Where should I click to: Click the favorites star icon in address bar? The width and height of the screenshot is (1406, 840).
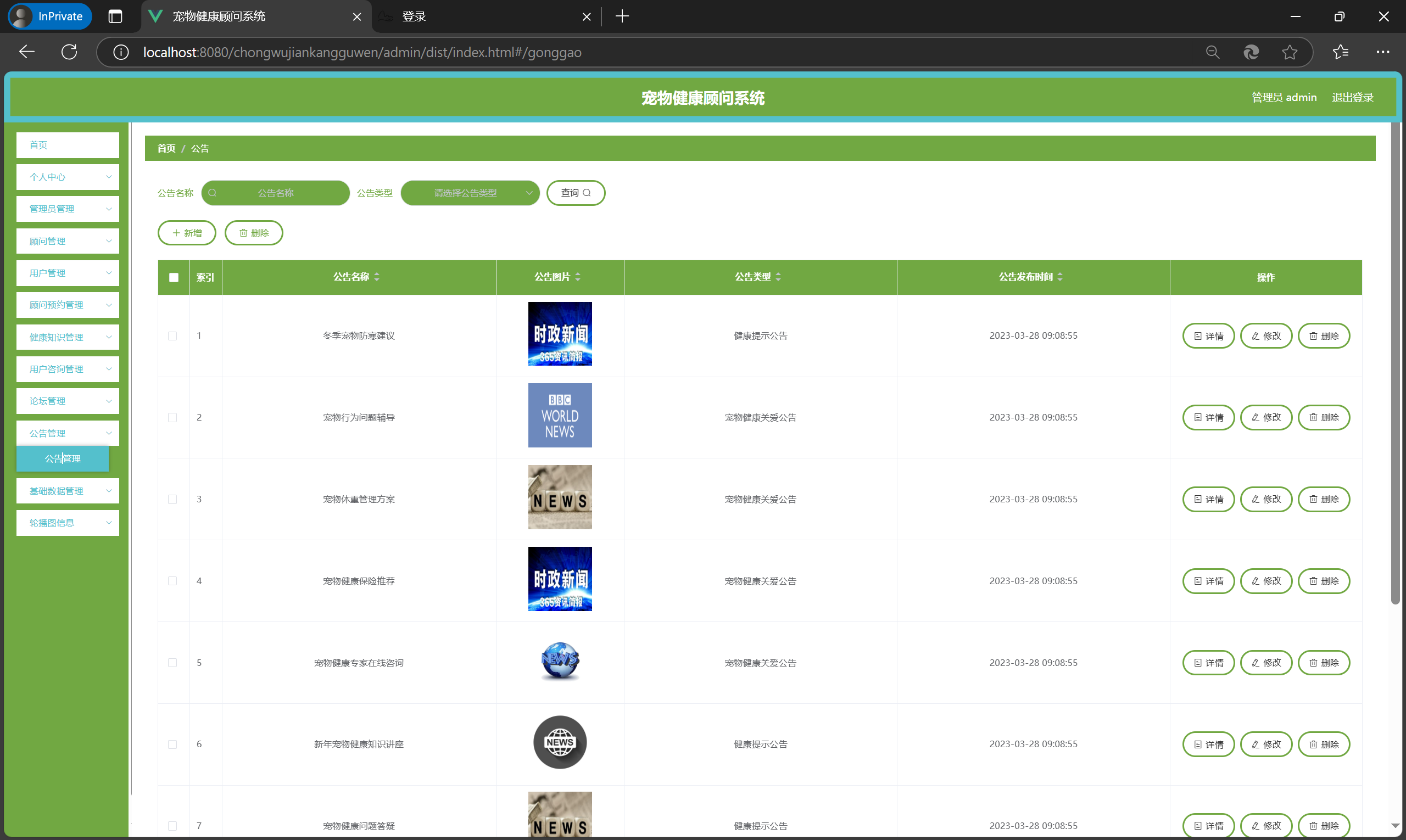tap(1290, 52)
